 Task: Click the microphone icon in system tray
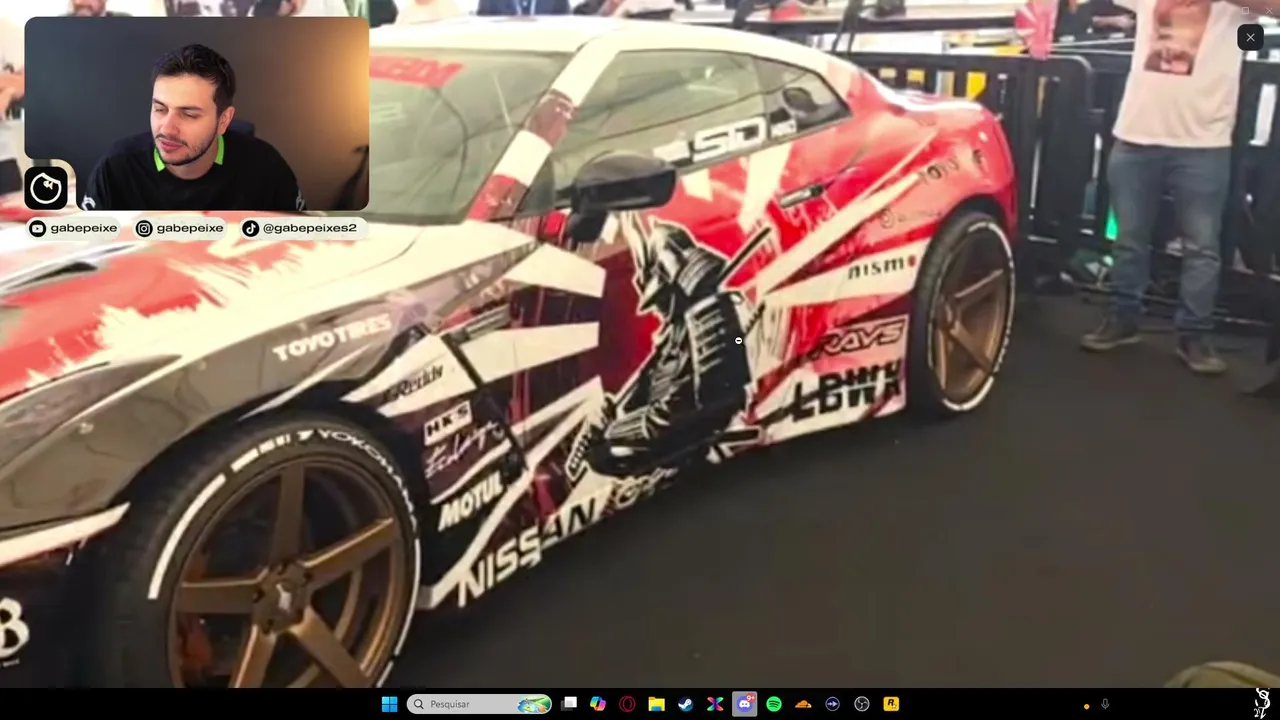pos(1105,705)
